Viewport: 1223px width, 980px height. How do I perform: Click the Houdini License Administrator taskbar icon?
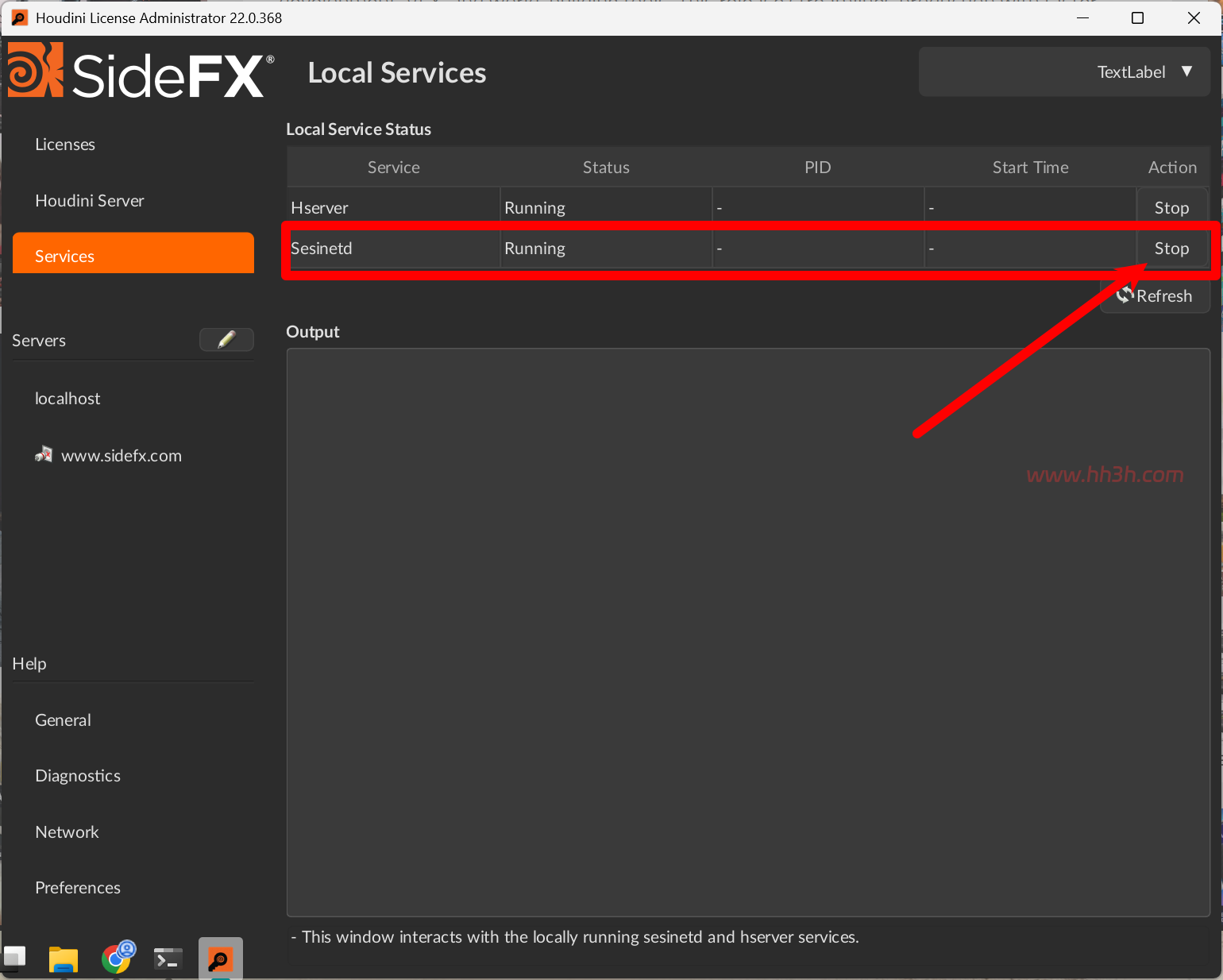click(220, 959)
